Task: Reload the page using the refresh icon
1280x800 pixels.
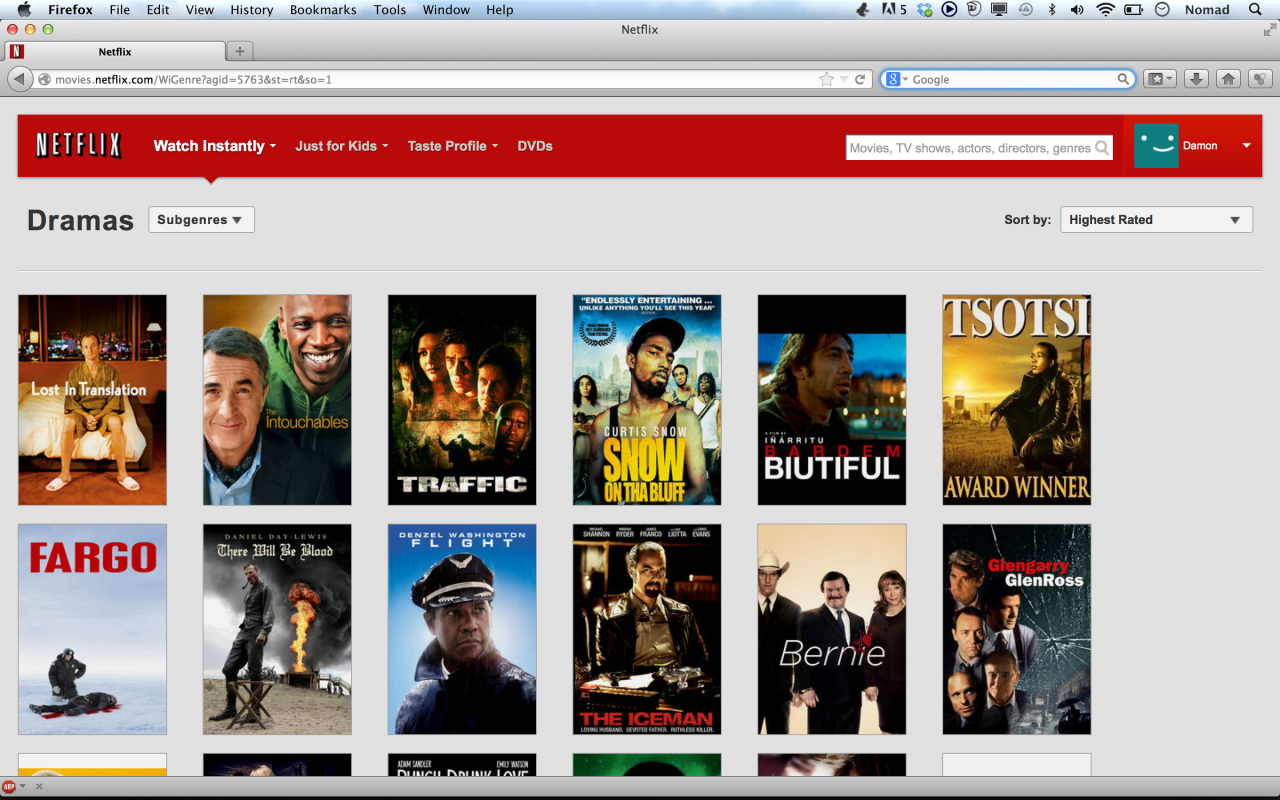Action: click(860, 79)
